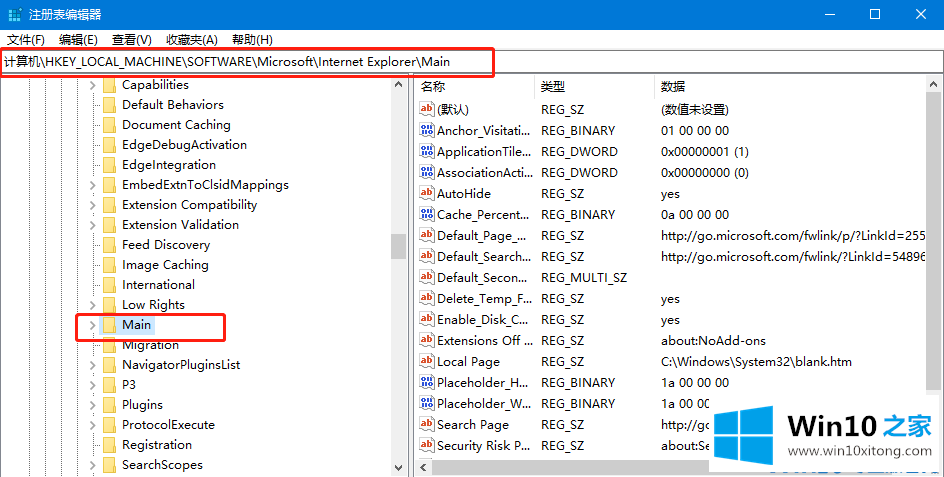Click the Default_Secon... multi-string icon
Screen dimensions: 944x477
(x=427, y=277)
